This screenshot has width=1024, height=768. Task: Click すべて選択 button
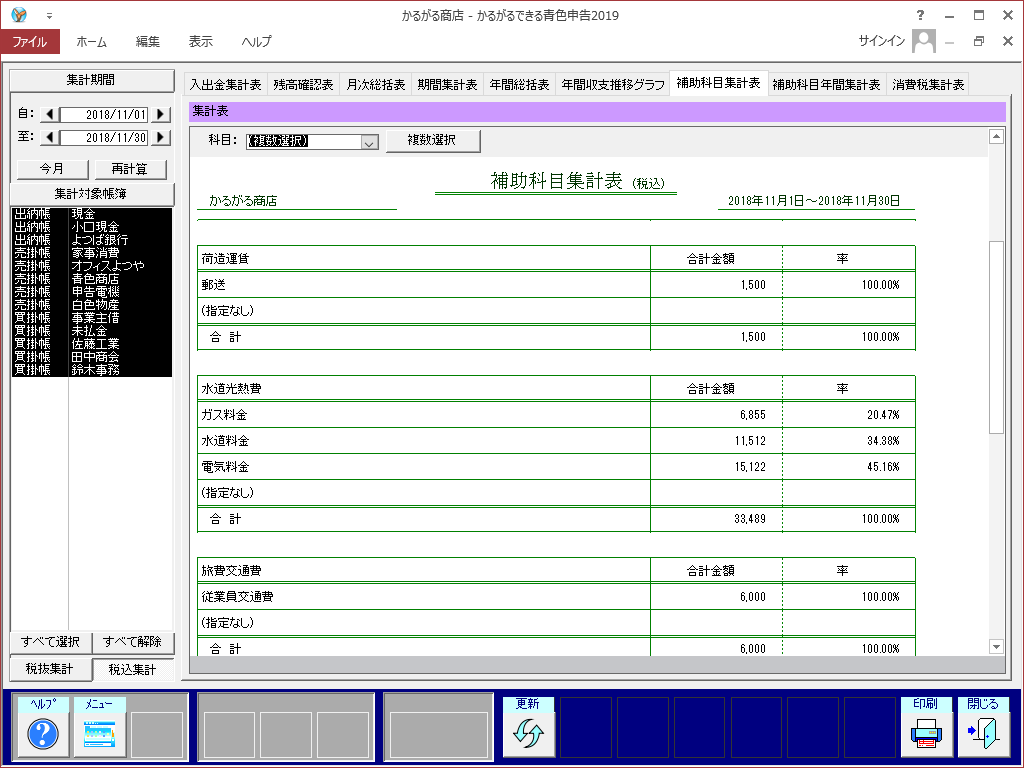click(x=51, y=643)
